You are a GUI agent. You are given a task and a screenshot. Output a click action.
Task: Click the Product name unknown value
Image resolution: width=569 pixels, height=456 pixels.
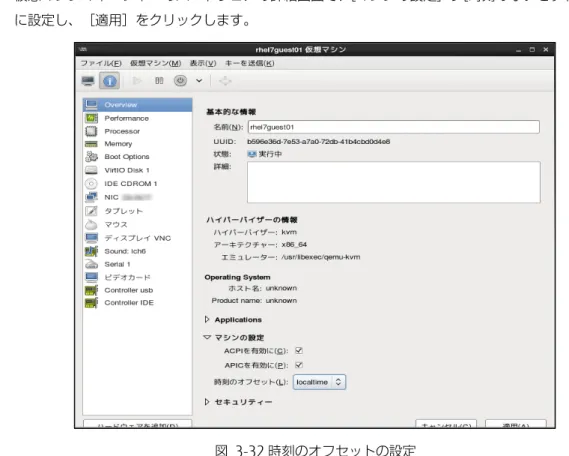[x=281, y=300]
